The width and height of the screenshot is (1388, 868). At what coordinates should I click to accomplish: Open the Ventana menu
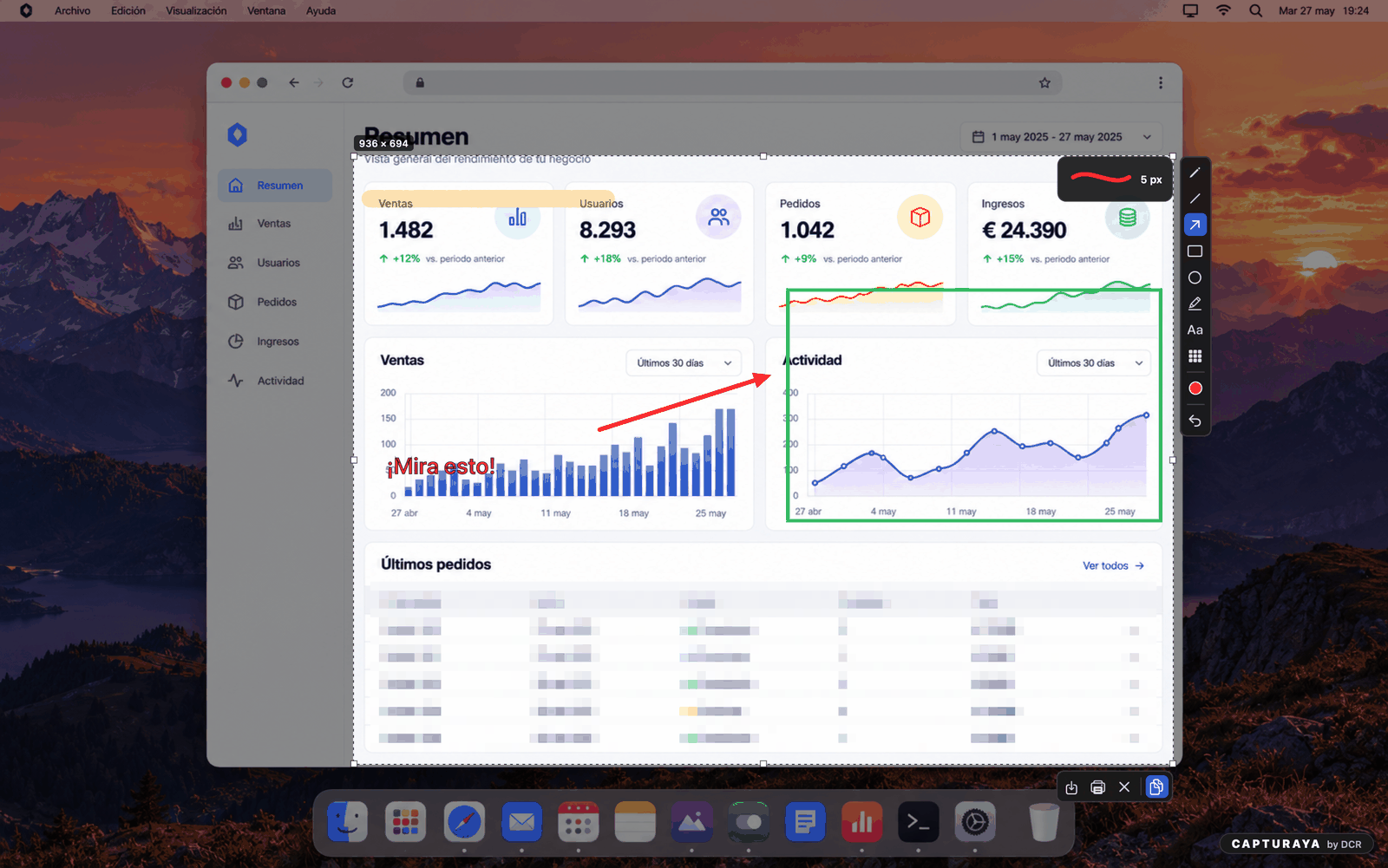click(x=266, y=10)
